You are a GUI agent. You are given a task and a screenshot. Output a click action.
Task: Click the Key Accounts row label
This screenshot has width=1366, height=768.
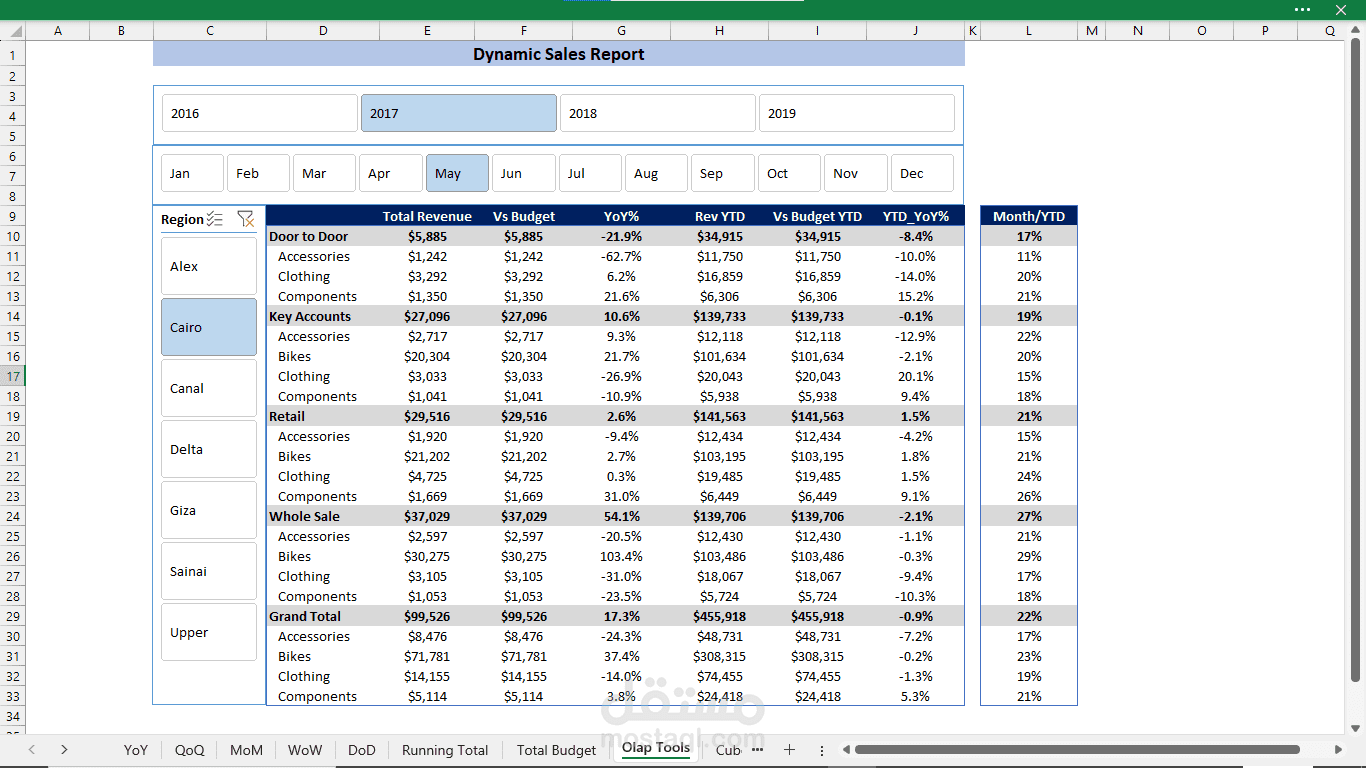310,316
